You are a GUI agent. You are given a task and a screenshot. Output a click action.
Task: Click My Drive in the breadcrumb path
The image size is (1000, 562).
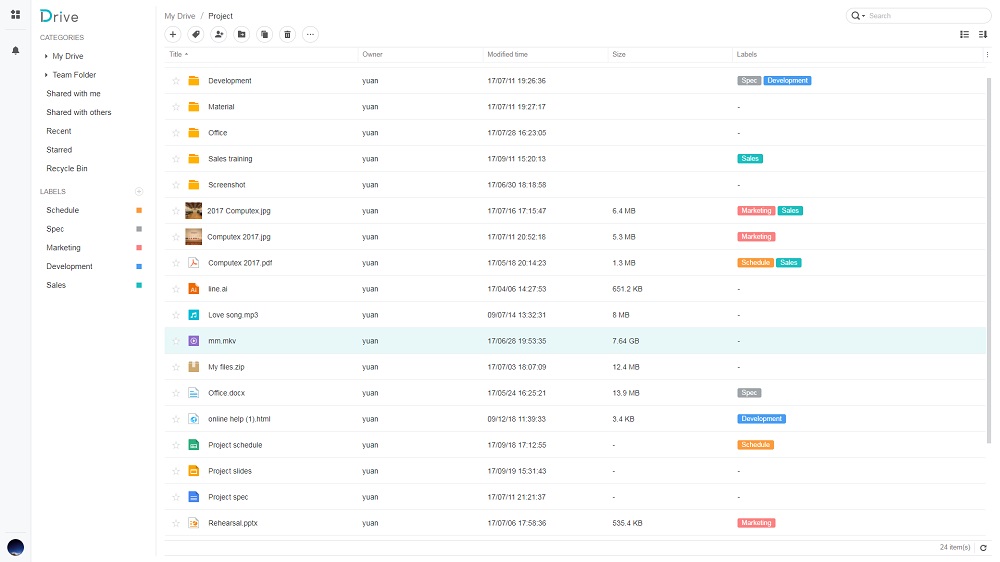[x=180, y=16]
